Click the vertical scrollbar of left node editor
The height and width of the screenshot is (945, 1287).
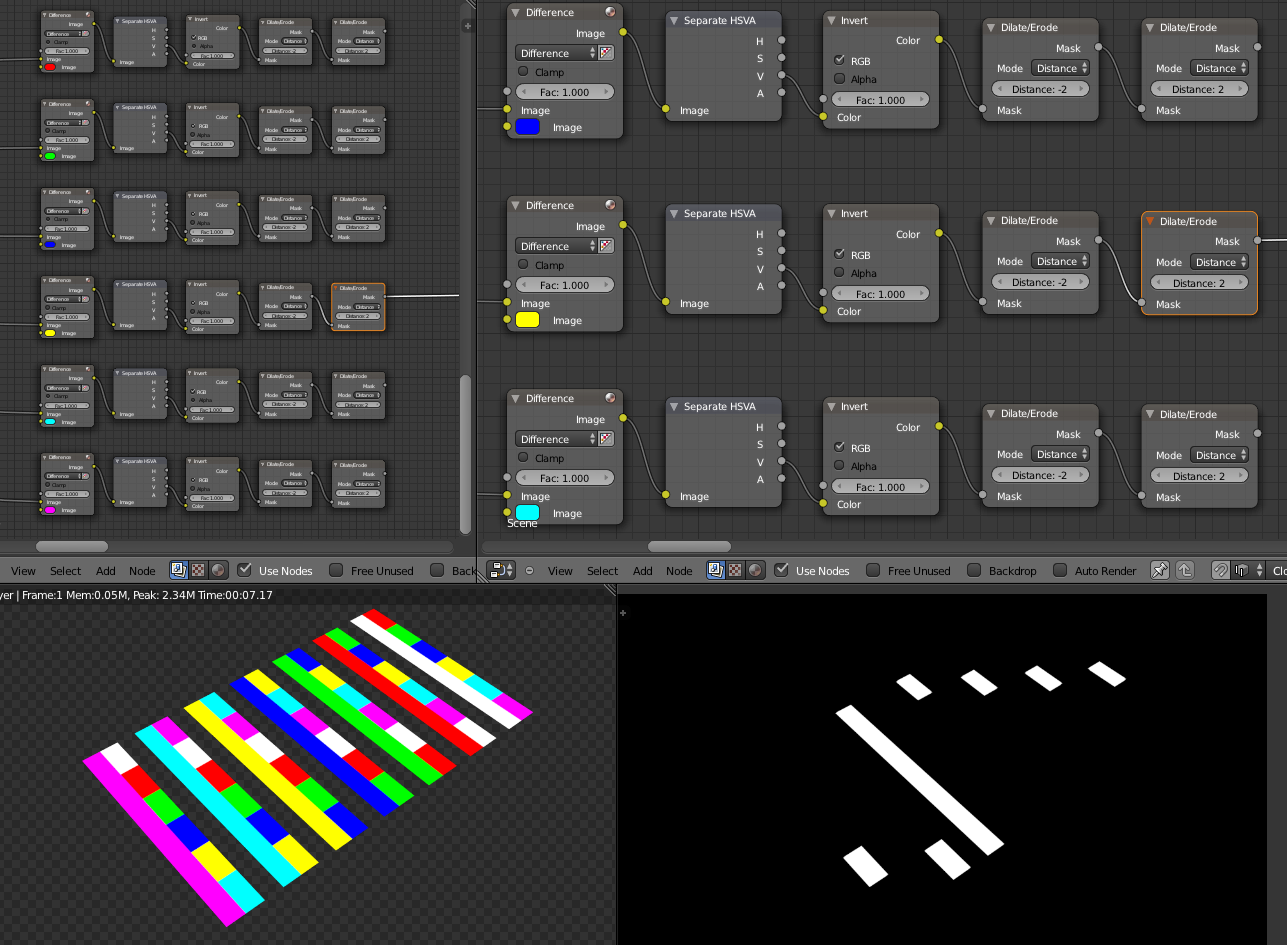point(465,455)
